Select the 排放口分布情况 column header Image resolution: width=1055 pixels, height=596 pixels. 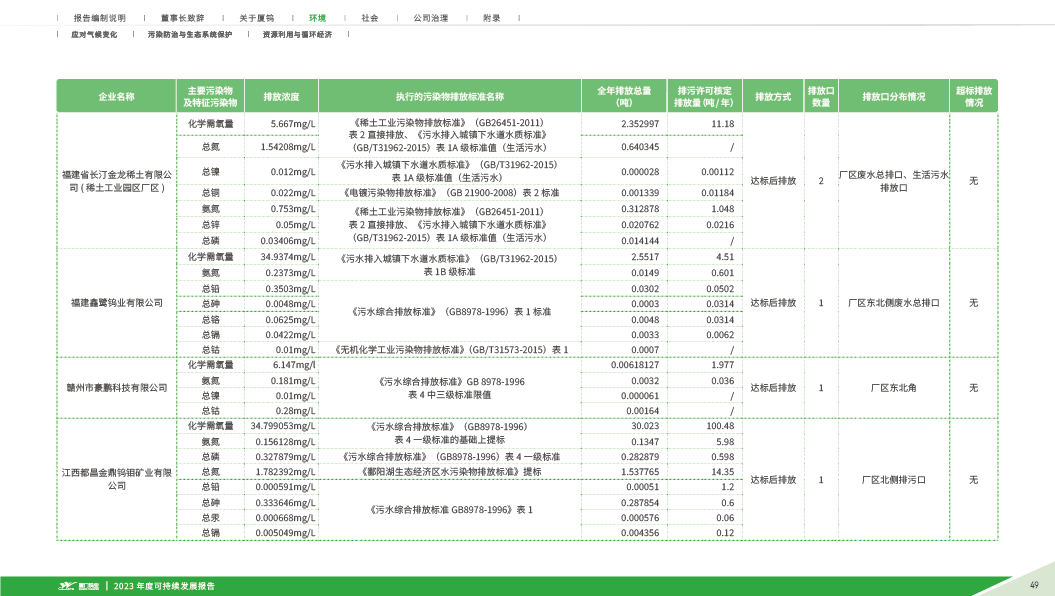coord(893,97)
